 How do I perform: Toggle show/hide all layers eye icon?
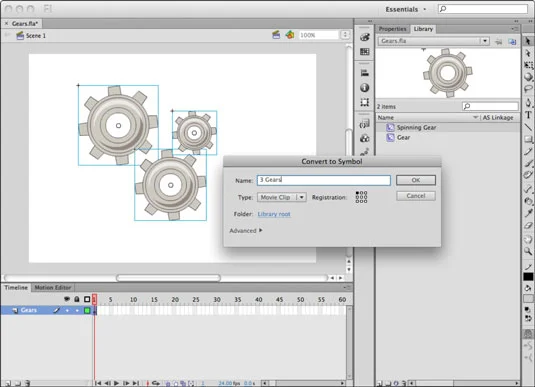click(x=67, y=299)
